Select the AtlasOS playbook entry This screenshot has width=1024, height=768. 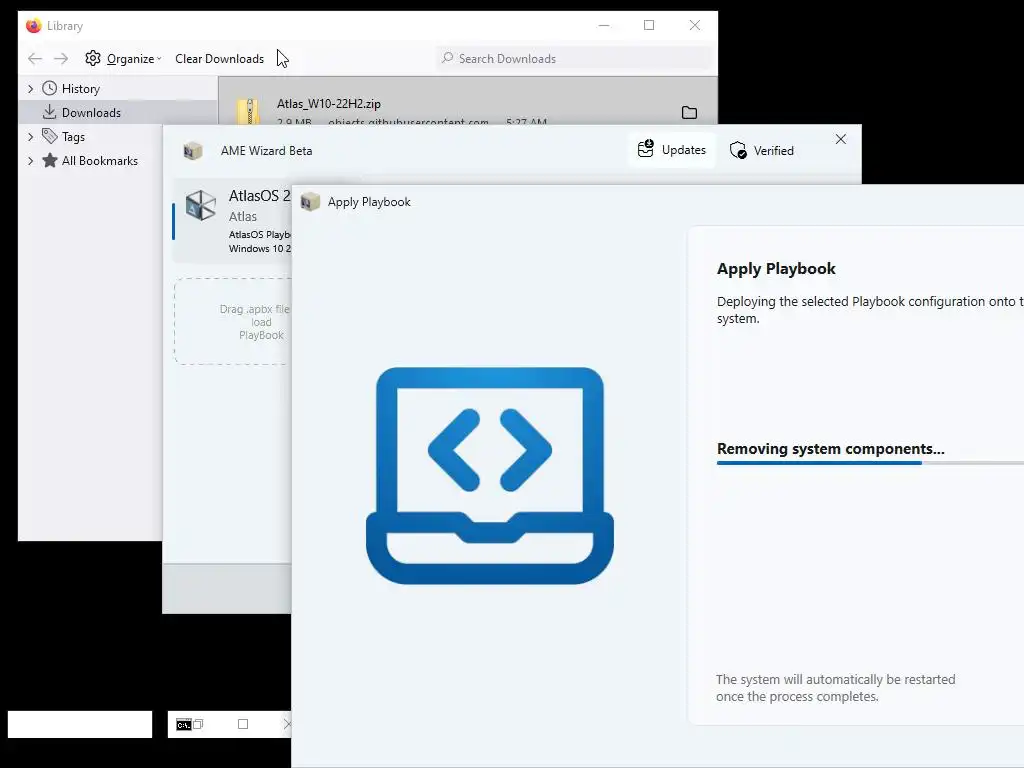[232, 220]
